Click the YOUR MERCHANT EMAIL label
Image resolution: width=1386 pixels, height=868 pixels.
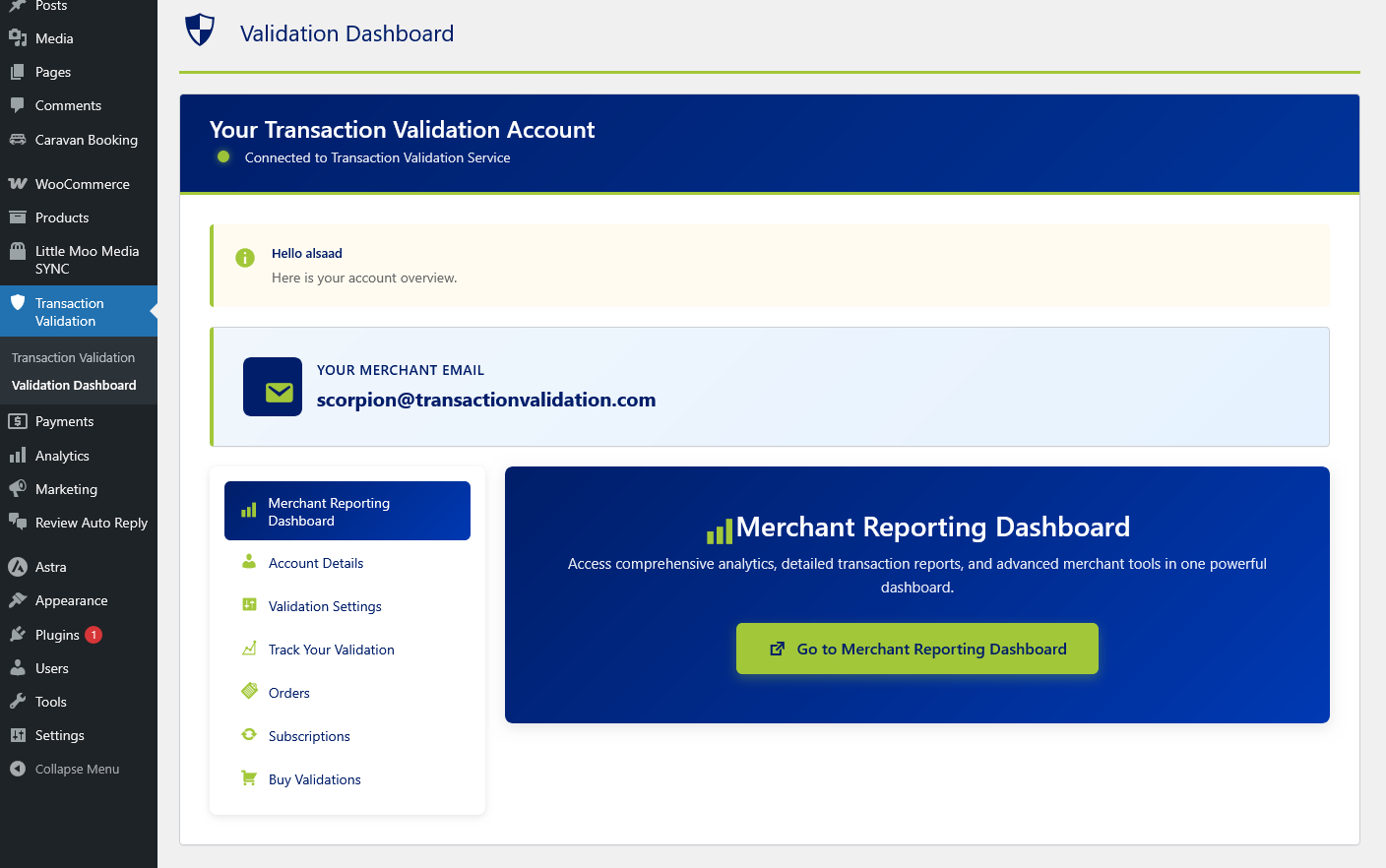(401, 370)
